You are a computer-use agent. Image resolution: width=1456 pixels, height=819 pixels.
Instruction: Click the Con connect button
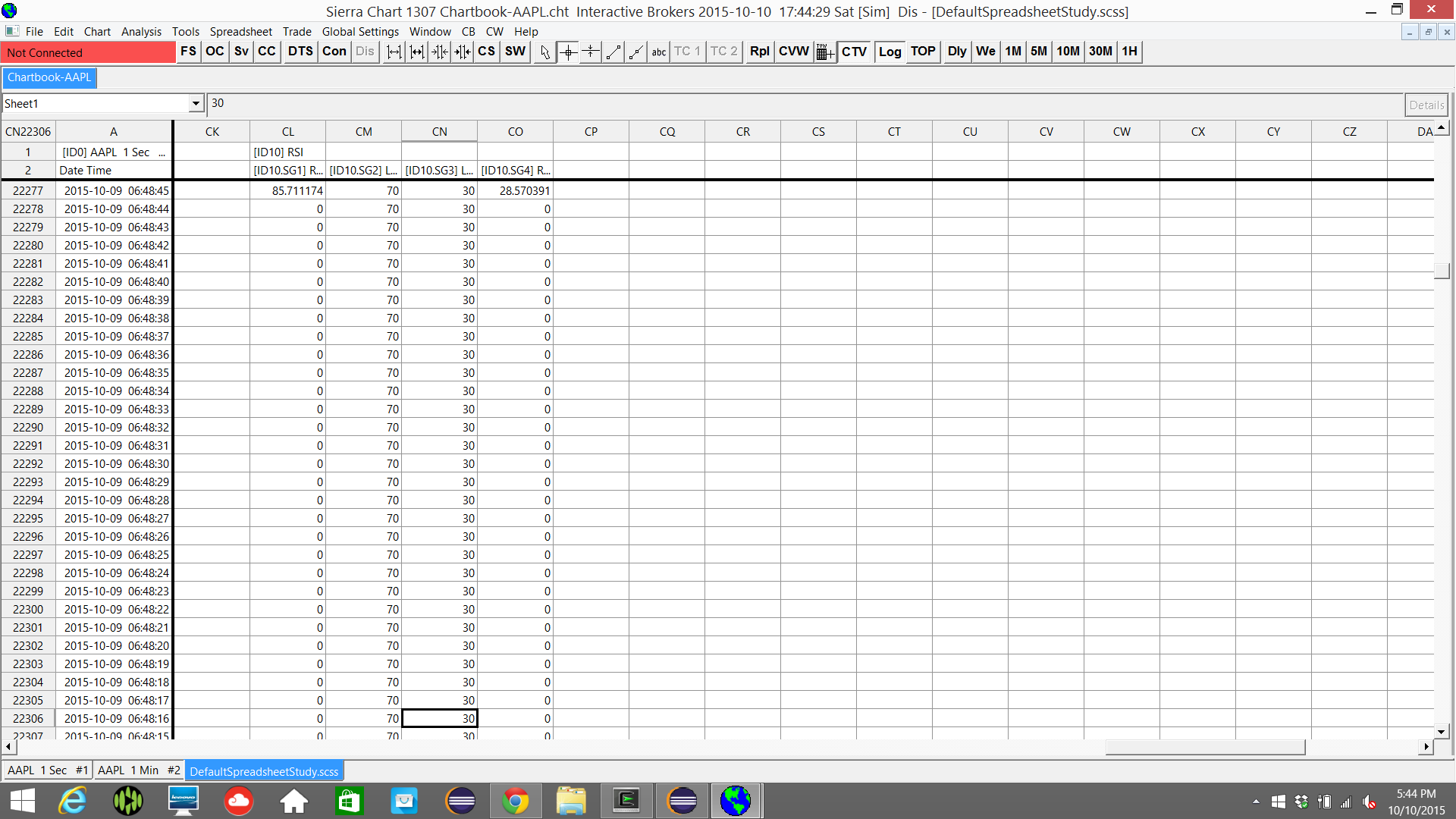334,52
